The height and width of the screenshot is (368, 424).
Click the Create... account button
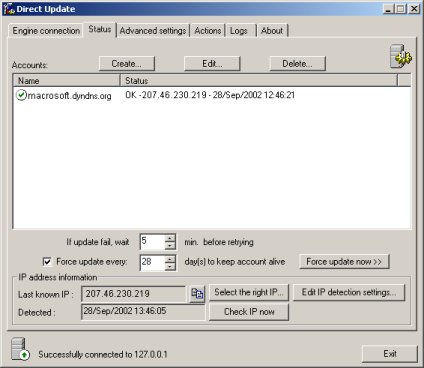(127, 63)
